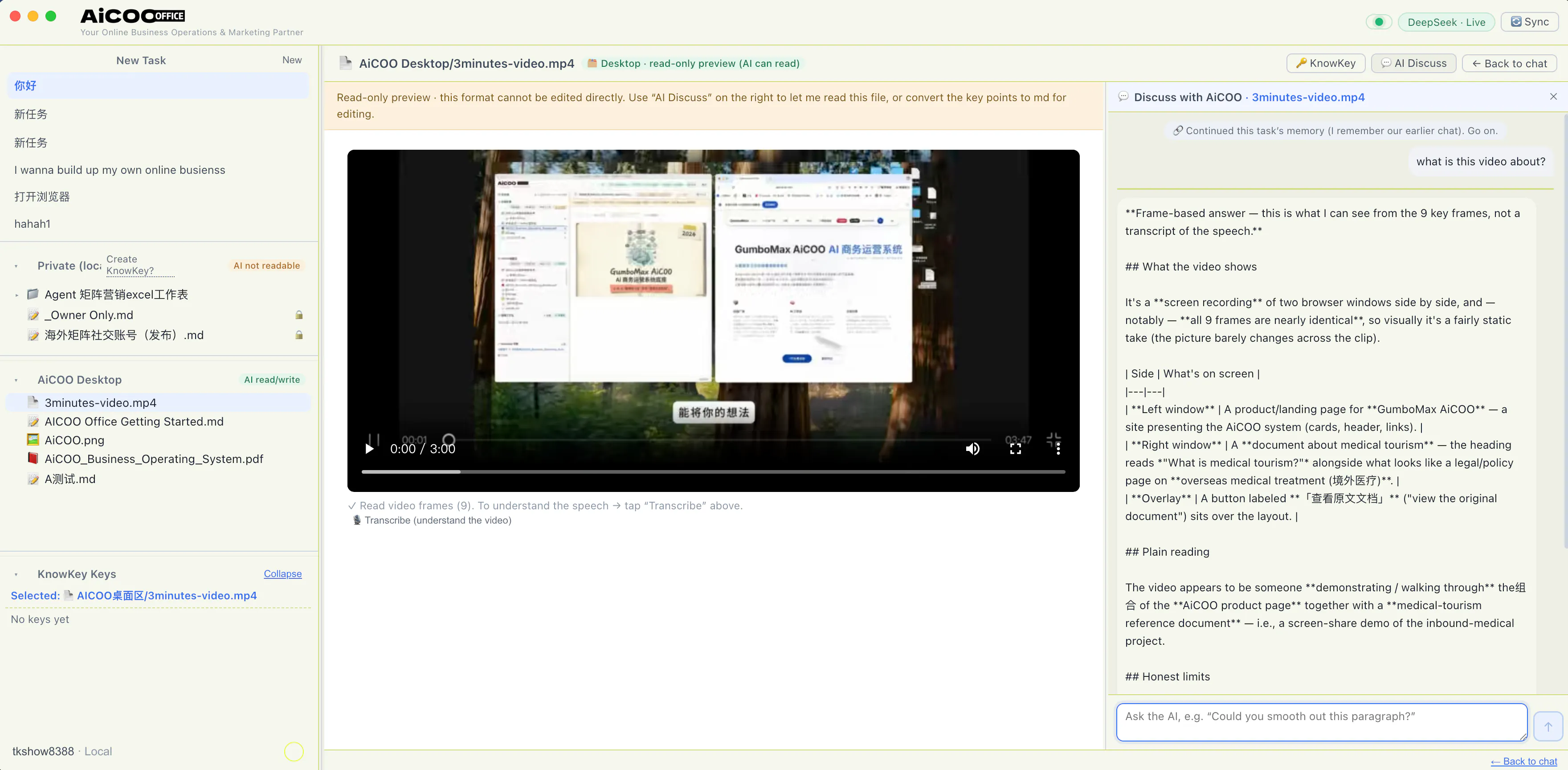
Task: Open the AiCOO.png image file
Action: [74, 440]
